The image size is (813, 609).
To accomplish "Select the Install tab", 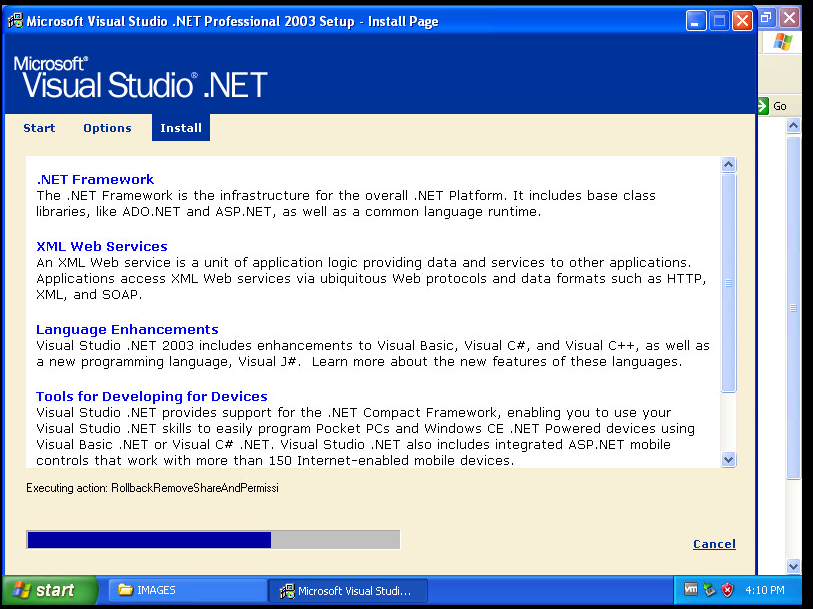I will coord(181,128).
